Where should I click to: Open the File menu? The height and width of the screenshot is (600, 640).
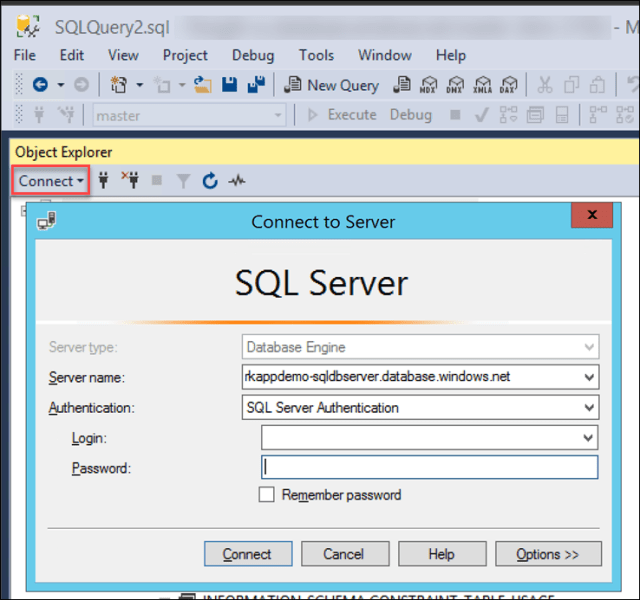point(24,55)
